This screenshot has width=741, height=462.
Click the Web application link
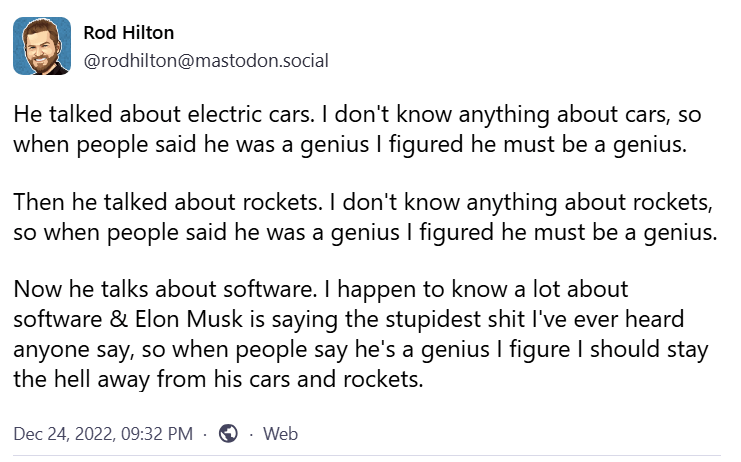(x=280, y=433)
